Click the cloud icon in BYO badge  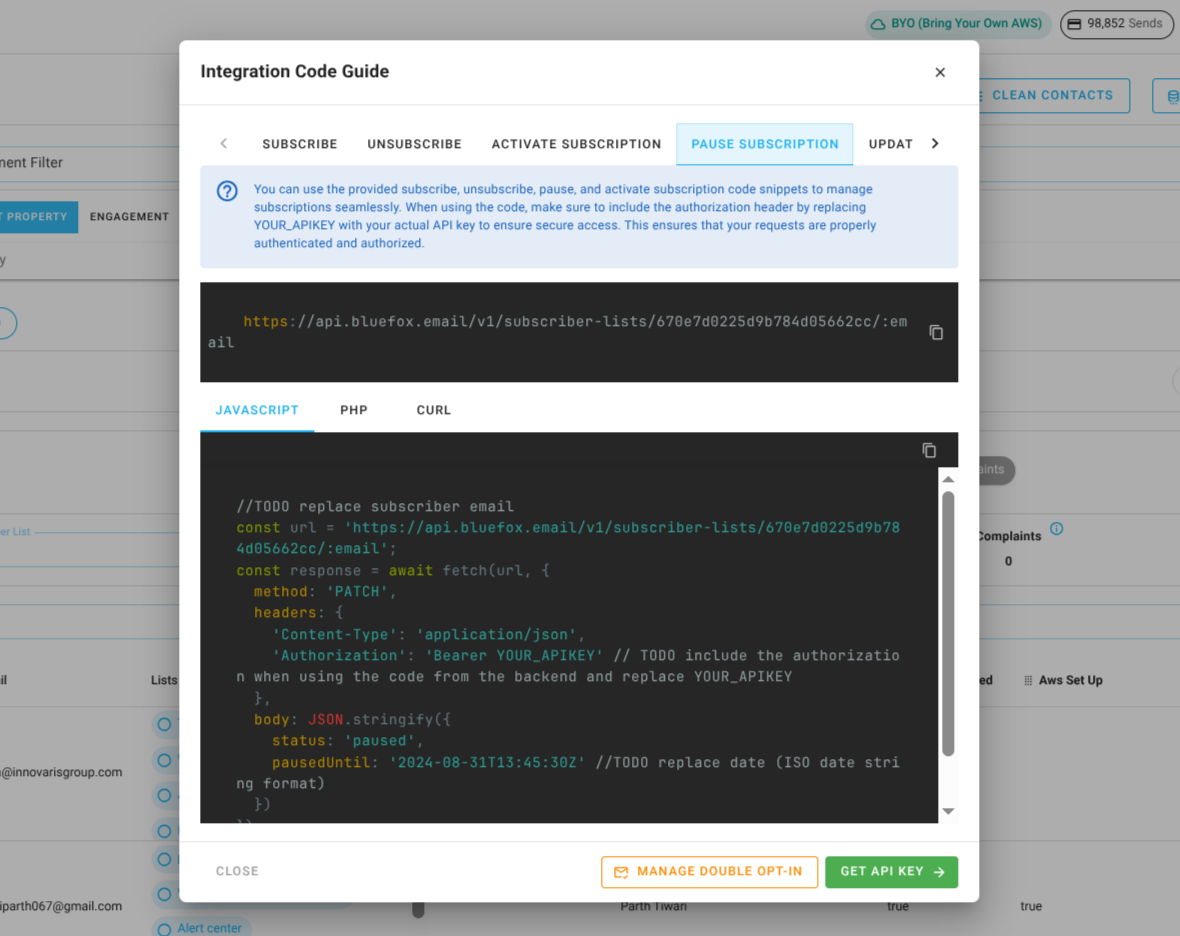[877, 24]
